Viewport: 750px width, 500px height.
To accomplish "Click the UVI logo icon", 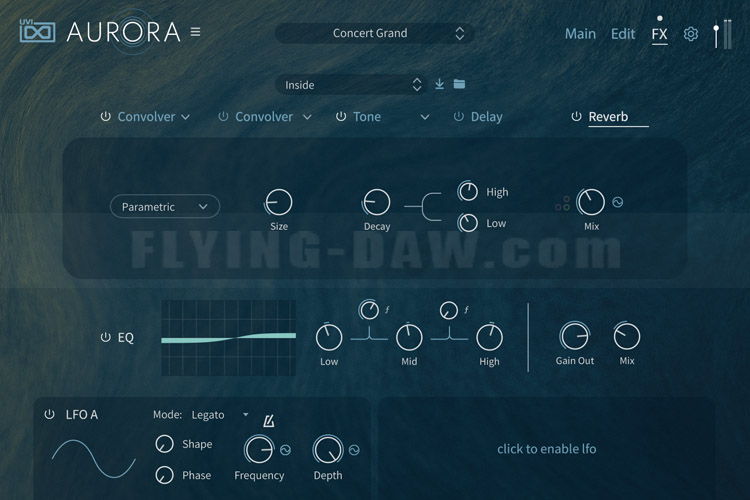I will coord(37,31).
